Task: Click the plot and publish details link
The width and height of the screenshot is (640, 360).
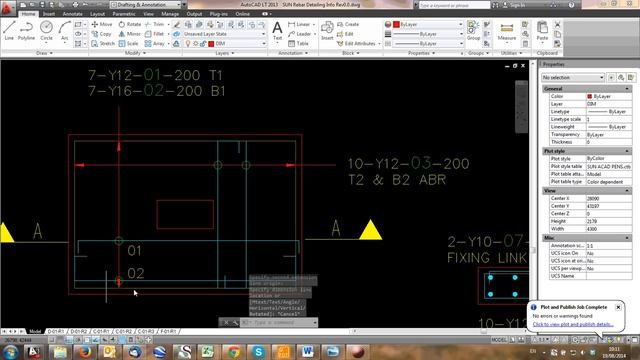Action: (573, 324)
